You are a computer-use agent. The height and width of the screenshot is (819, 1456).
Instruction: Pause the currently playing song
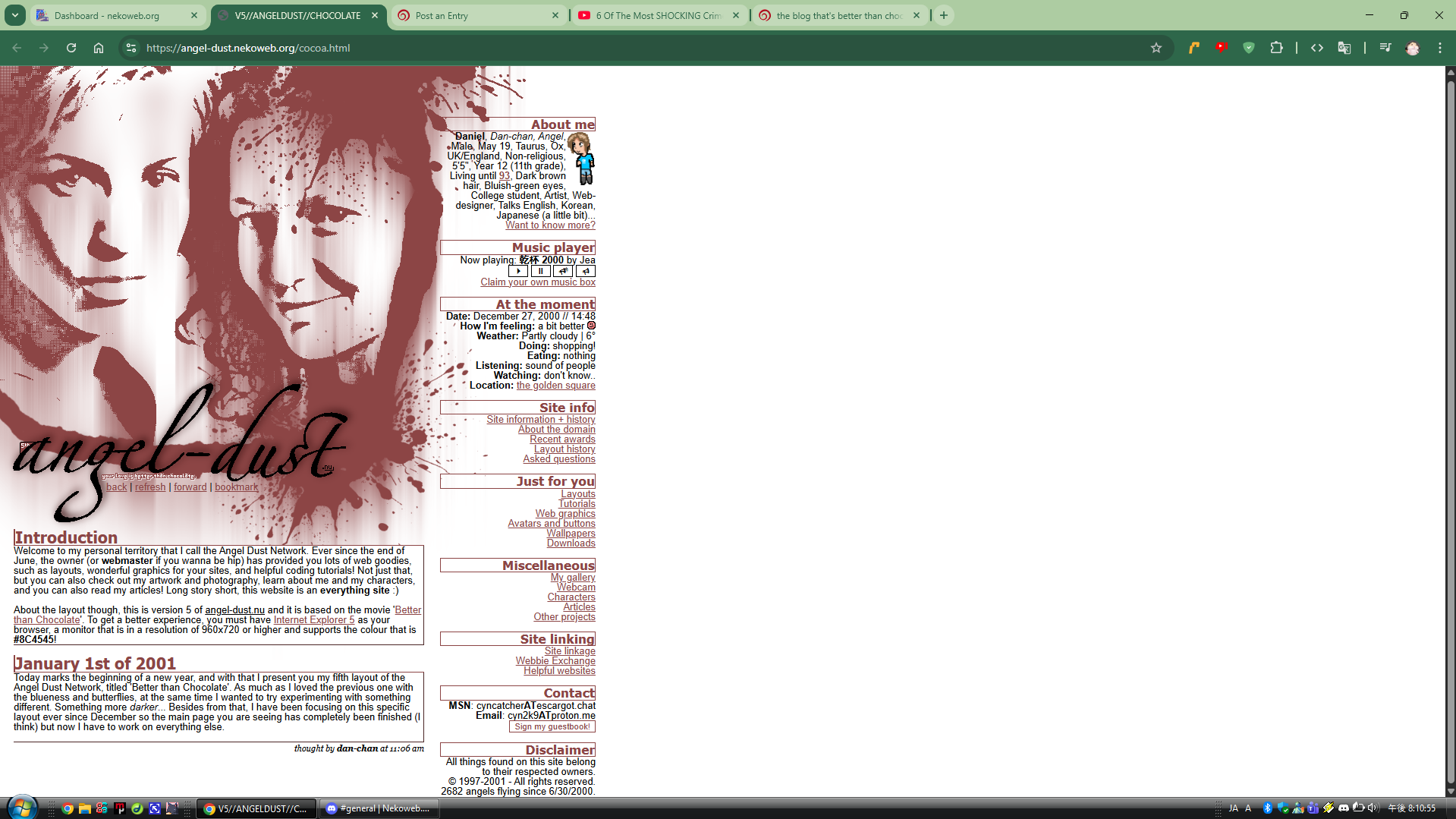point(541,271)
